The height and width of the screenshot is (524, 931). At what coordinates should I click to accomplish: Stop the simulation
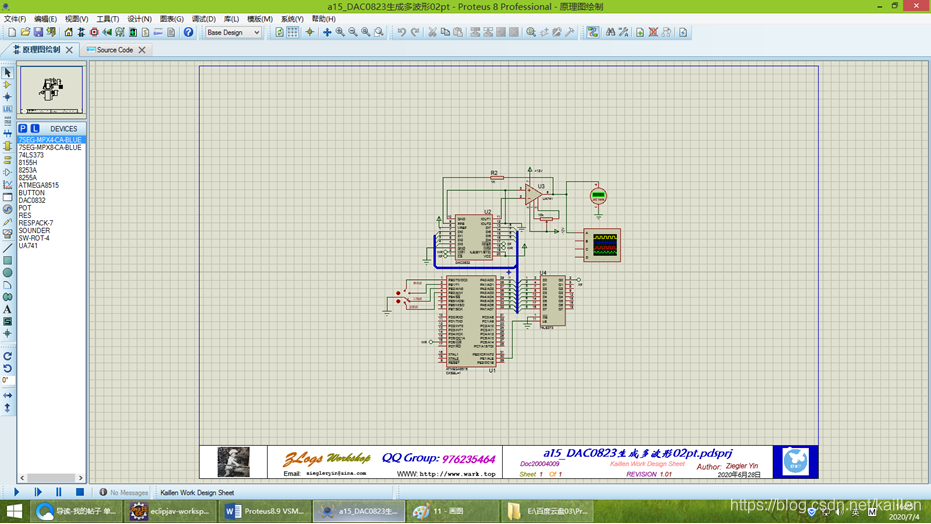click(80, 492)
